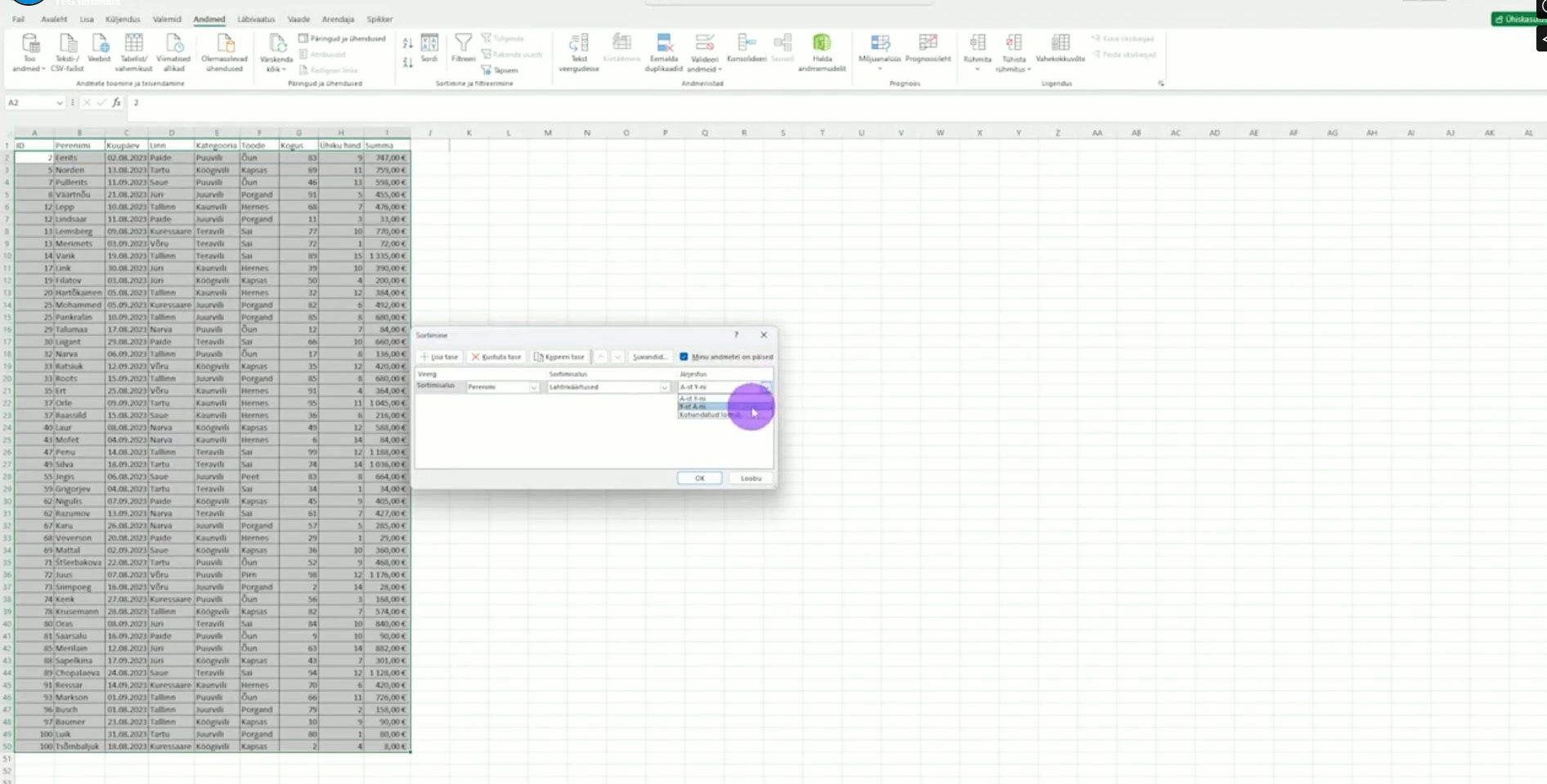Click the Järjestus order dropdown arrow
The width and height of the screenshot is (1547, 784).
point(765,387)
